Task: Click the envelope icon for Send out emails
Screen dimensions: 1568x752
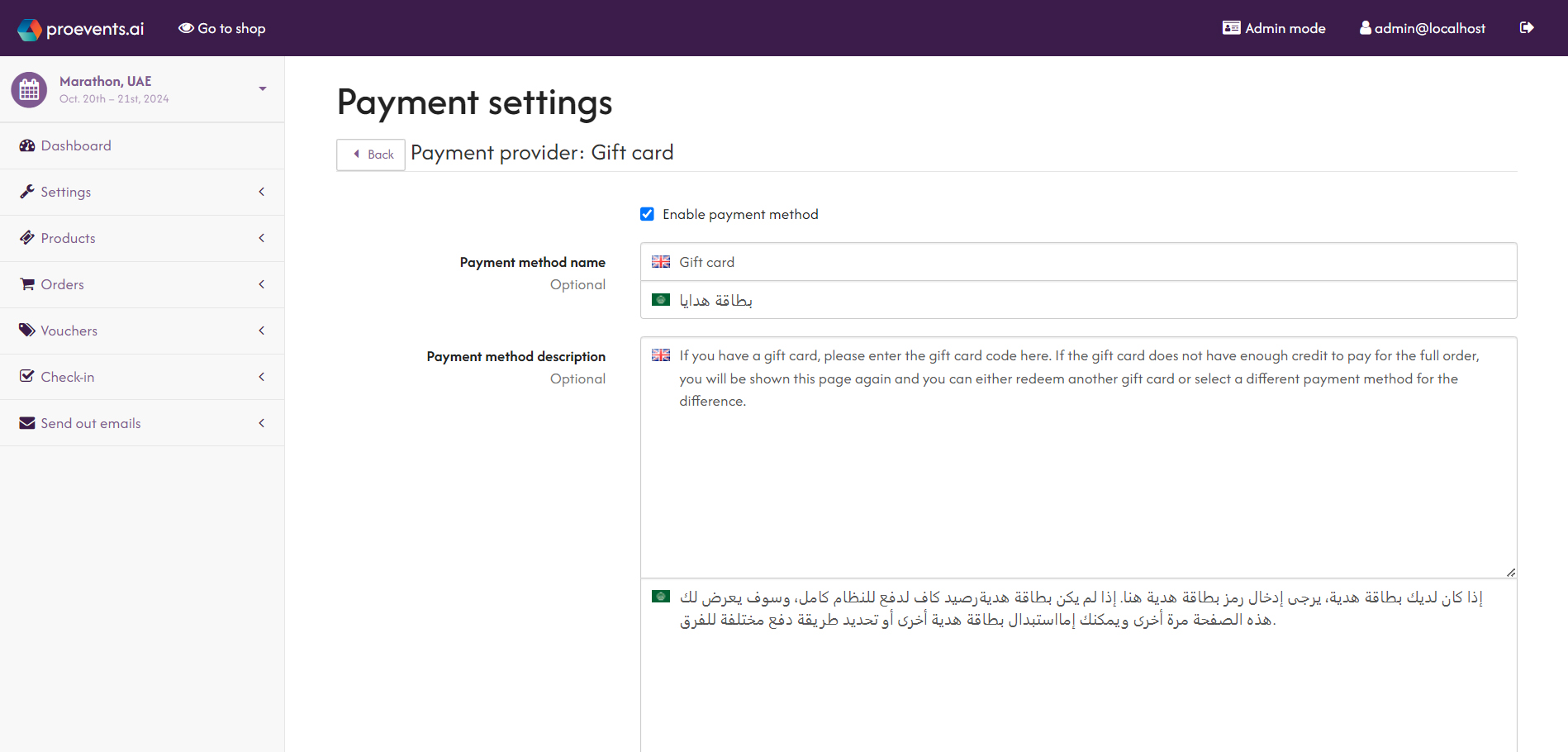Action: (x=27, y=422)
